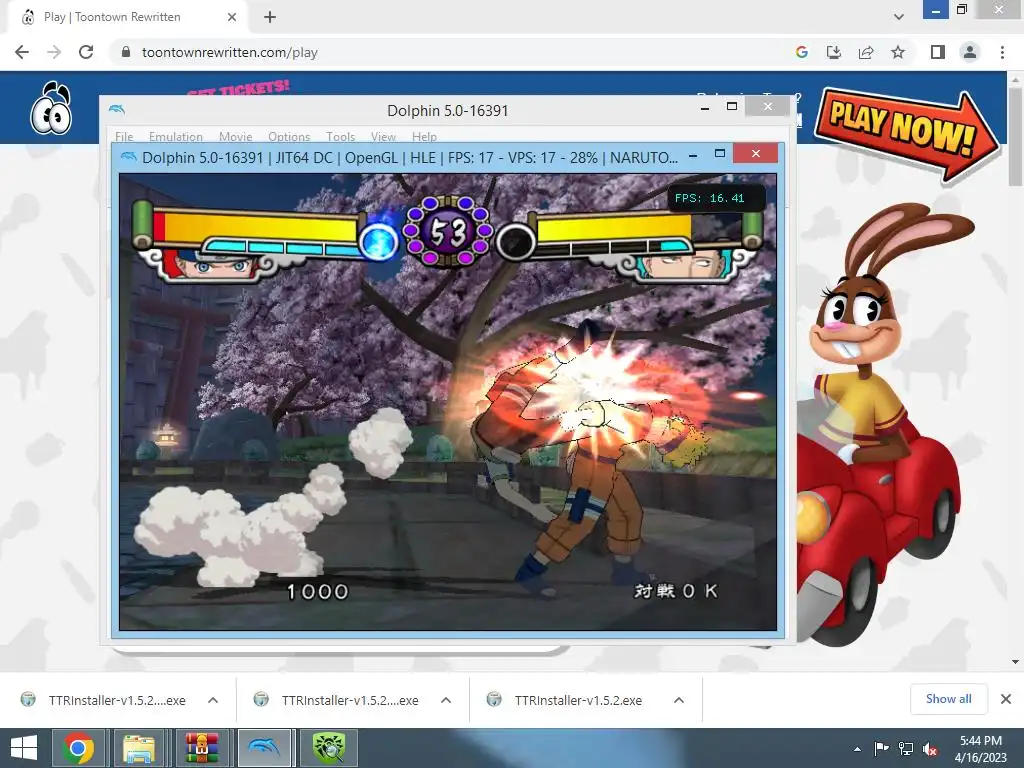The height and width of the screenshot is (768, 1024).
Task: Minimize the main Dolphin 5.0-16391 window
Action: (705, 108)
